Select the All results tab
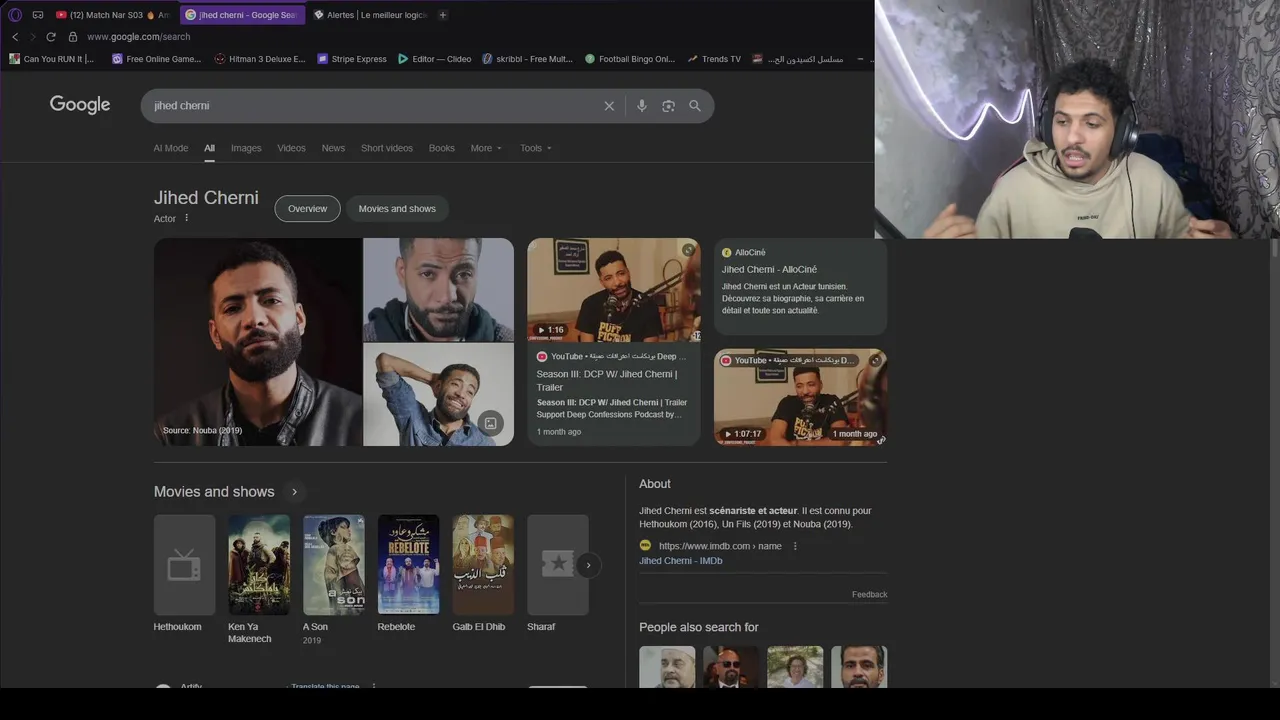The height and width of the screenshot is (720, 1280). click(x=210, y=148)
